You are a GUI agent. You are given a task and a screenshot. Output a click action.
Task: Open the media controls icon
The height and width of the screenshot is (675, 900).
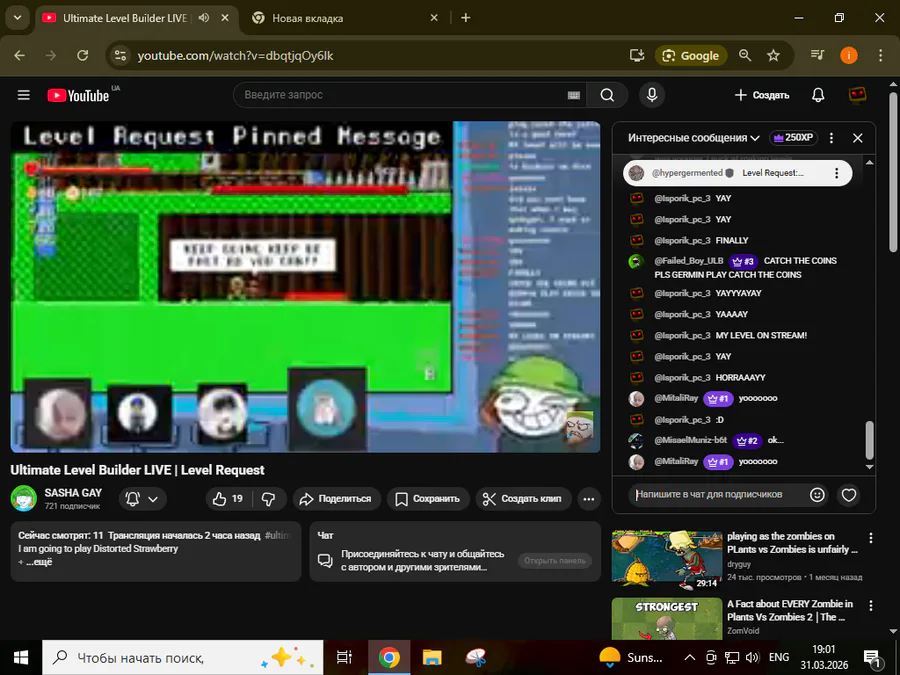[817, 56]
